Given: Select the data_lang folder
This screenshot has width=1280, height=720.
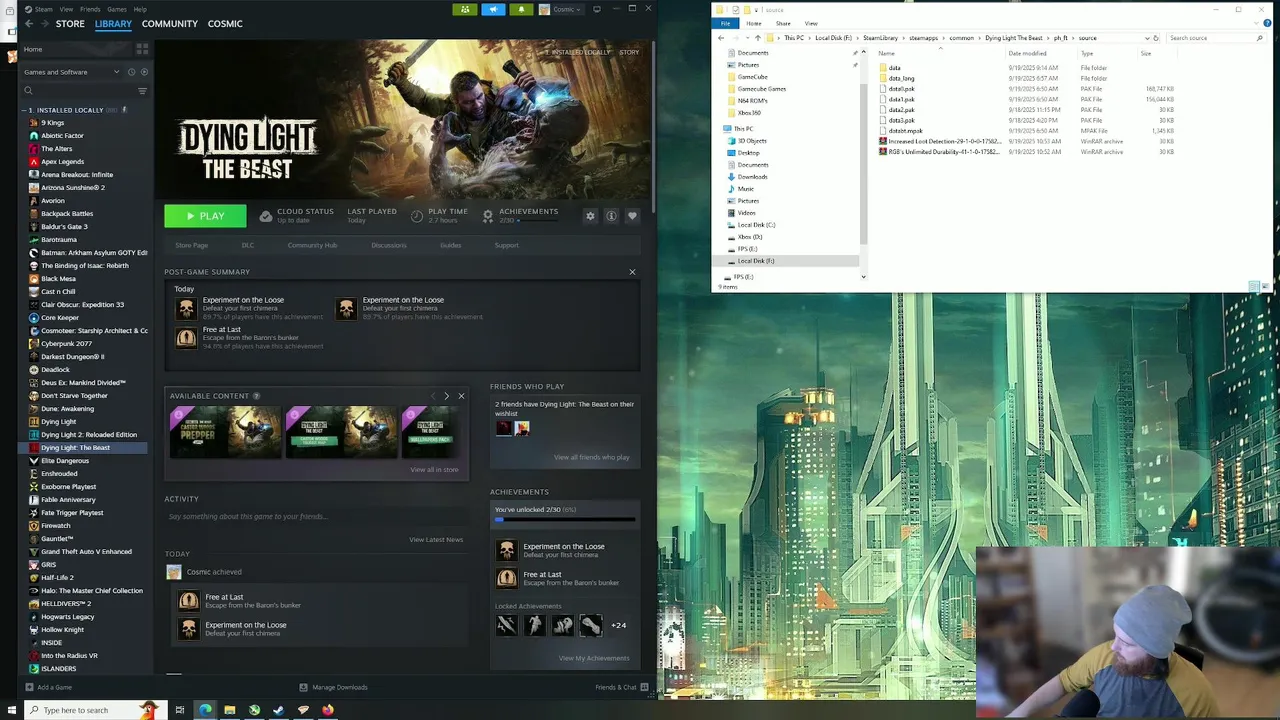Looking at the screenshot, I should [901, 78].
